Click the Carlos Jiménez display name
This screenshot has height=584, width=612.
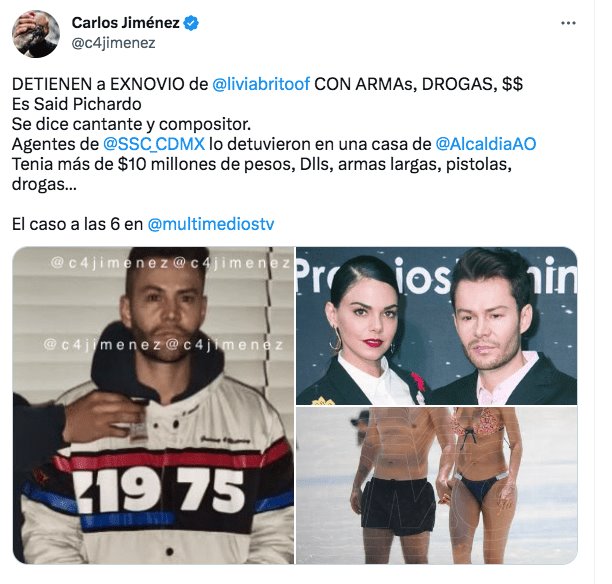(126, 23)
